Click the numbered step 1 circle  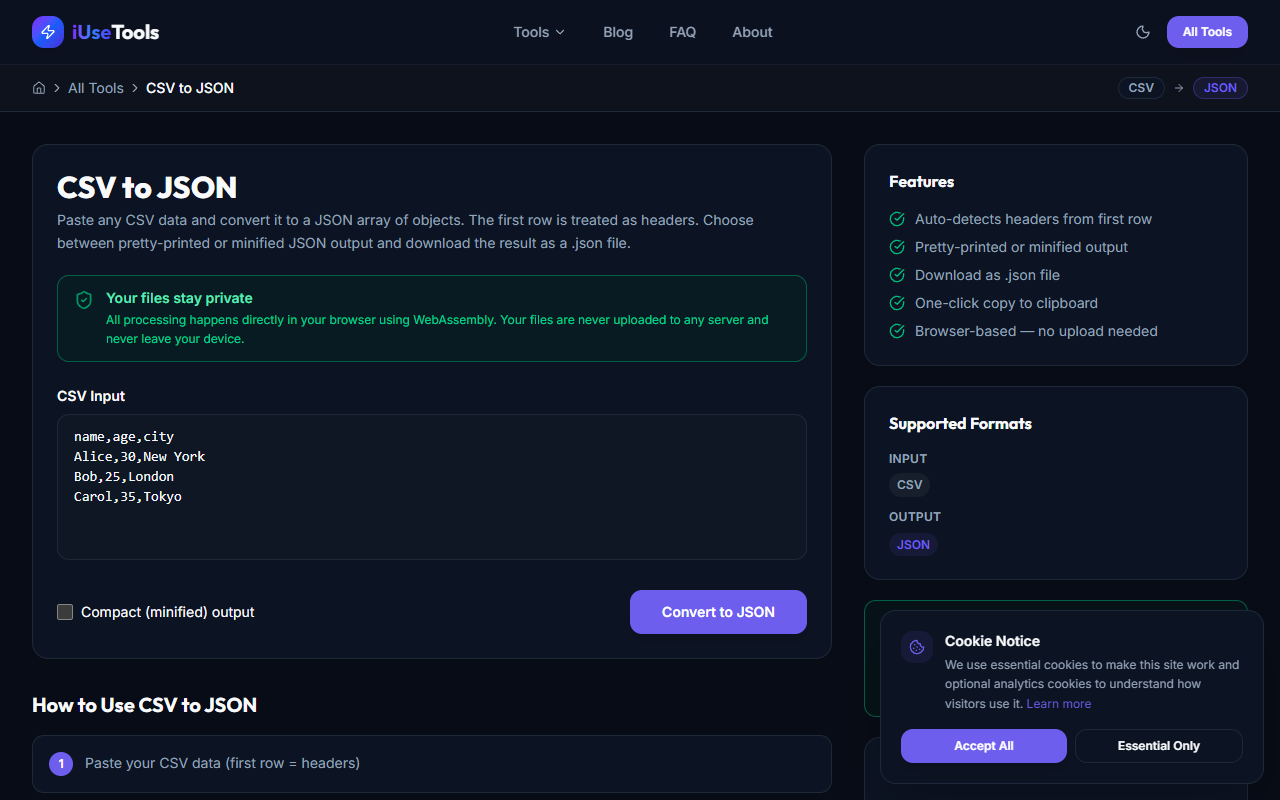[x=61, y=763]
